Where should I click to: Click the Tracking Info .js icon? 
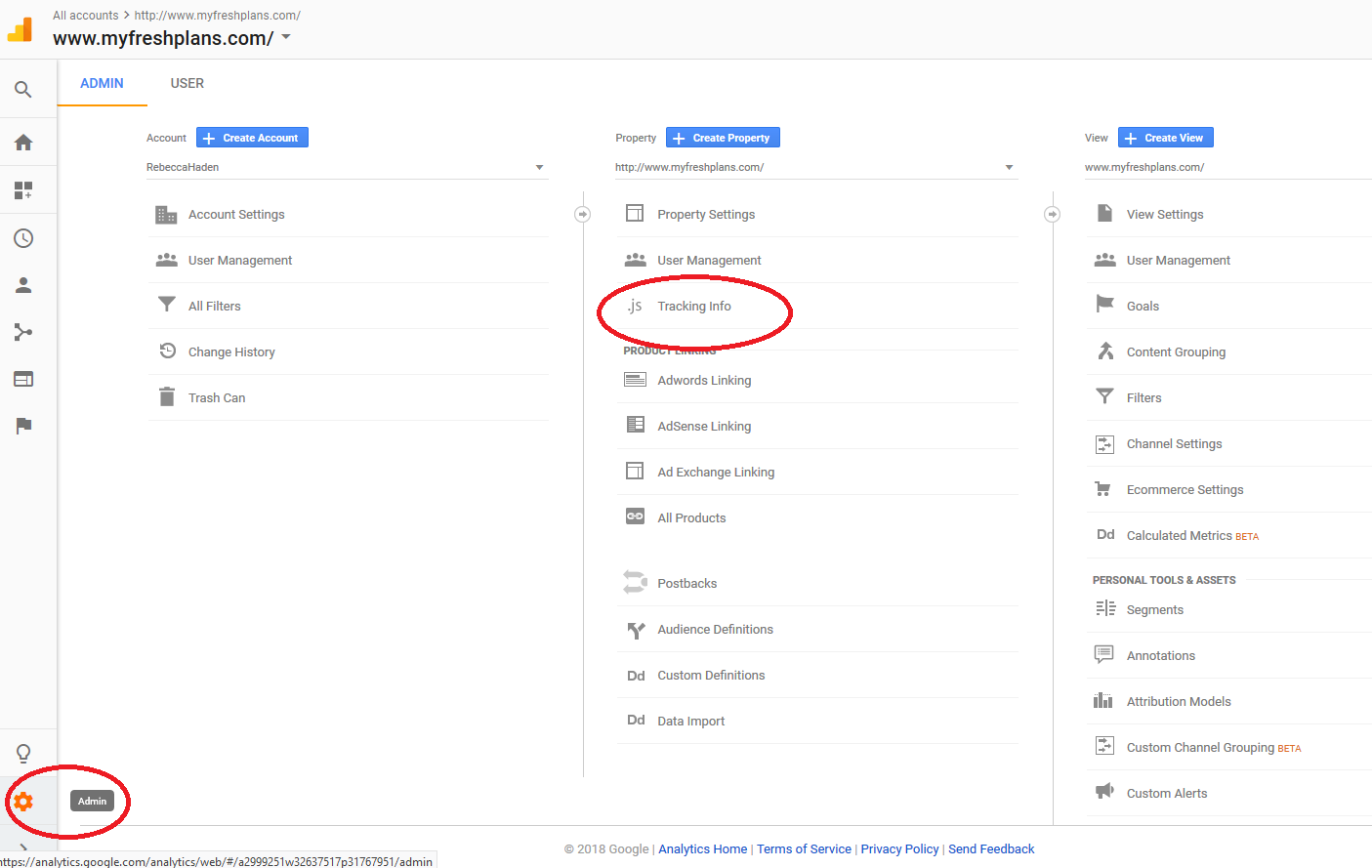coord(635,306)
